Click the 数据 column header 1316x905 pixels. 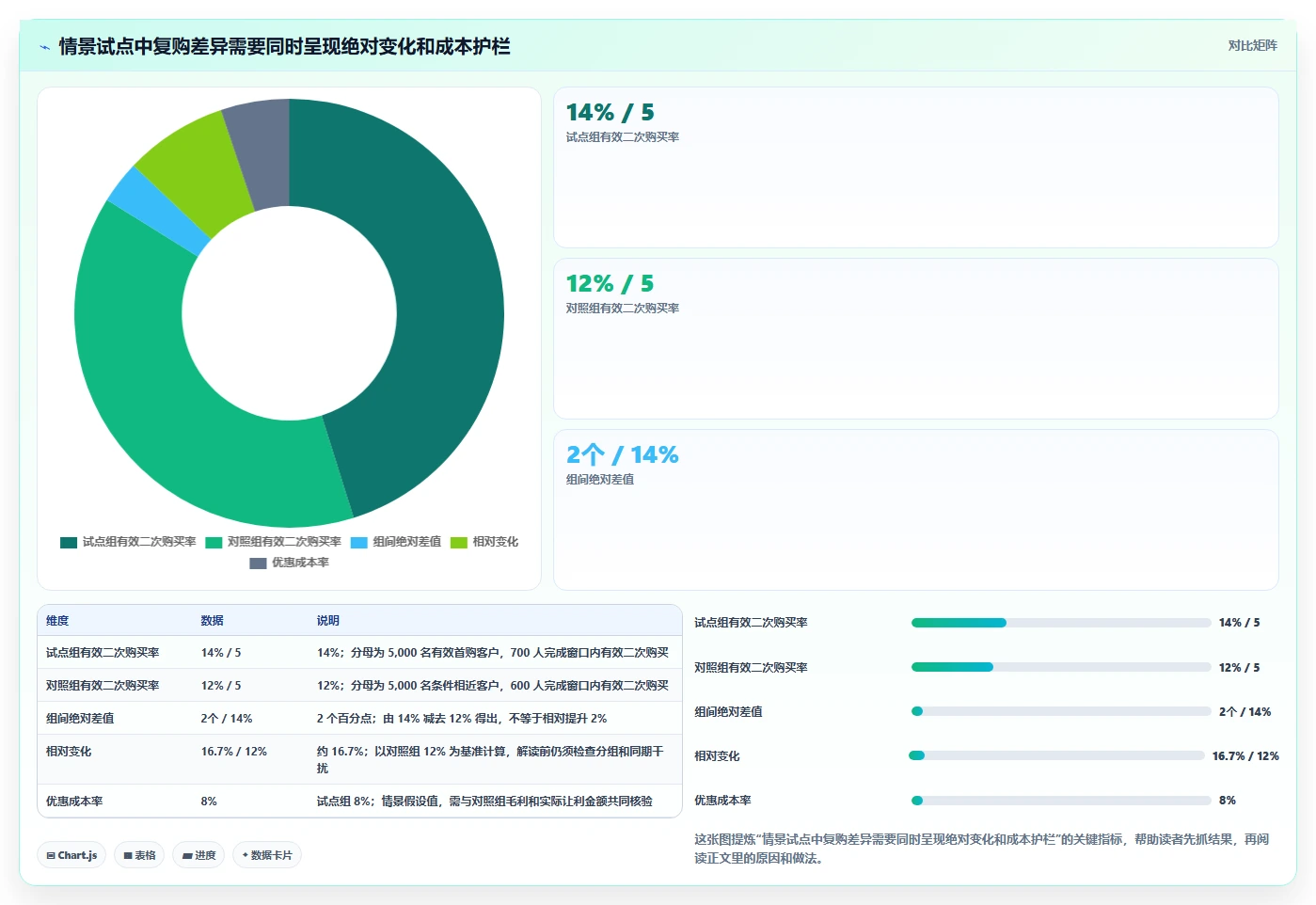click(x=212, y=621)
